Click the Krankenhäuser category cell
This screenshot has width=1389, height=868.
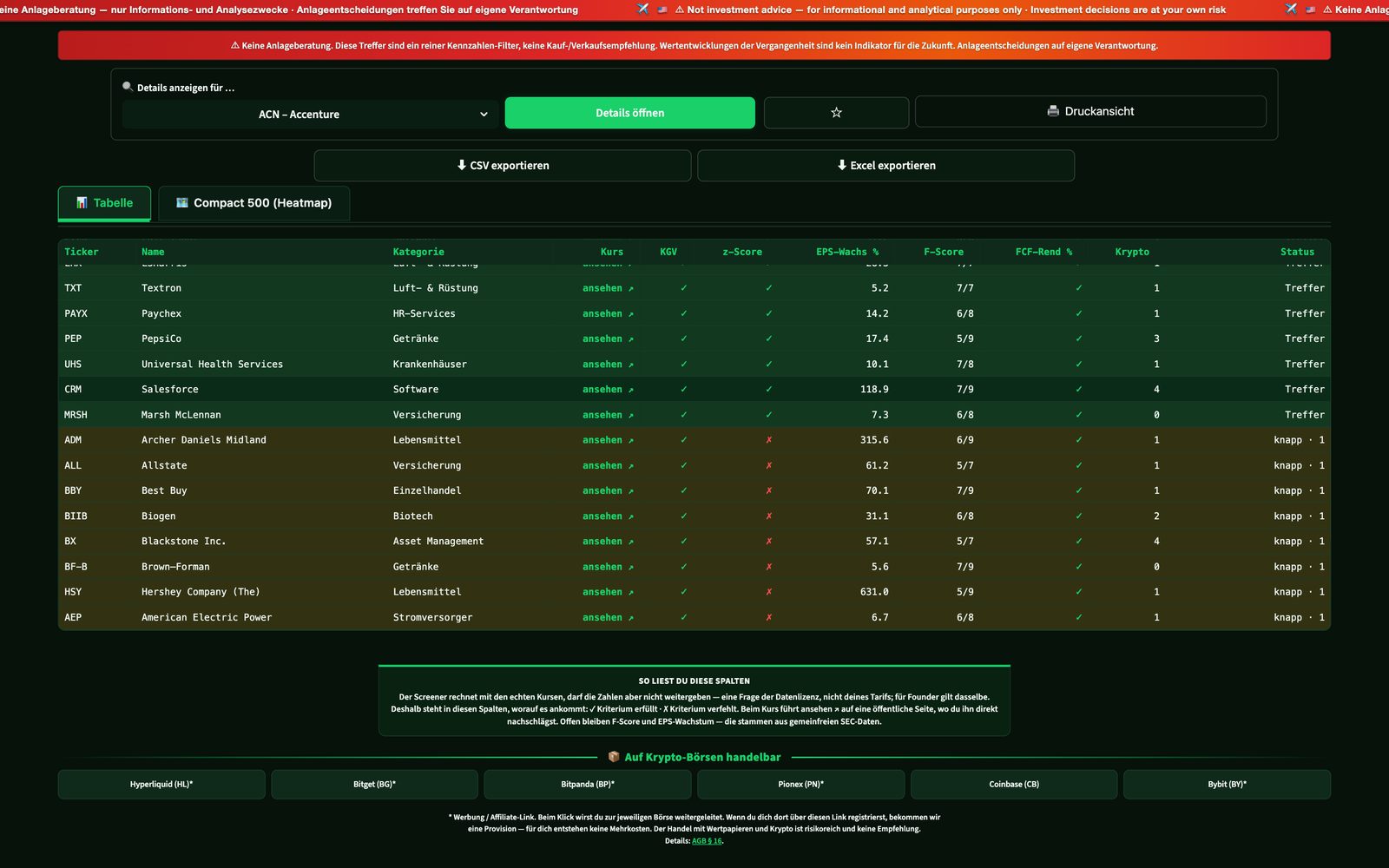pyautogui.click(x=430, y=365)
